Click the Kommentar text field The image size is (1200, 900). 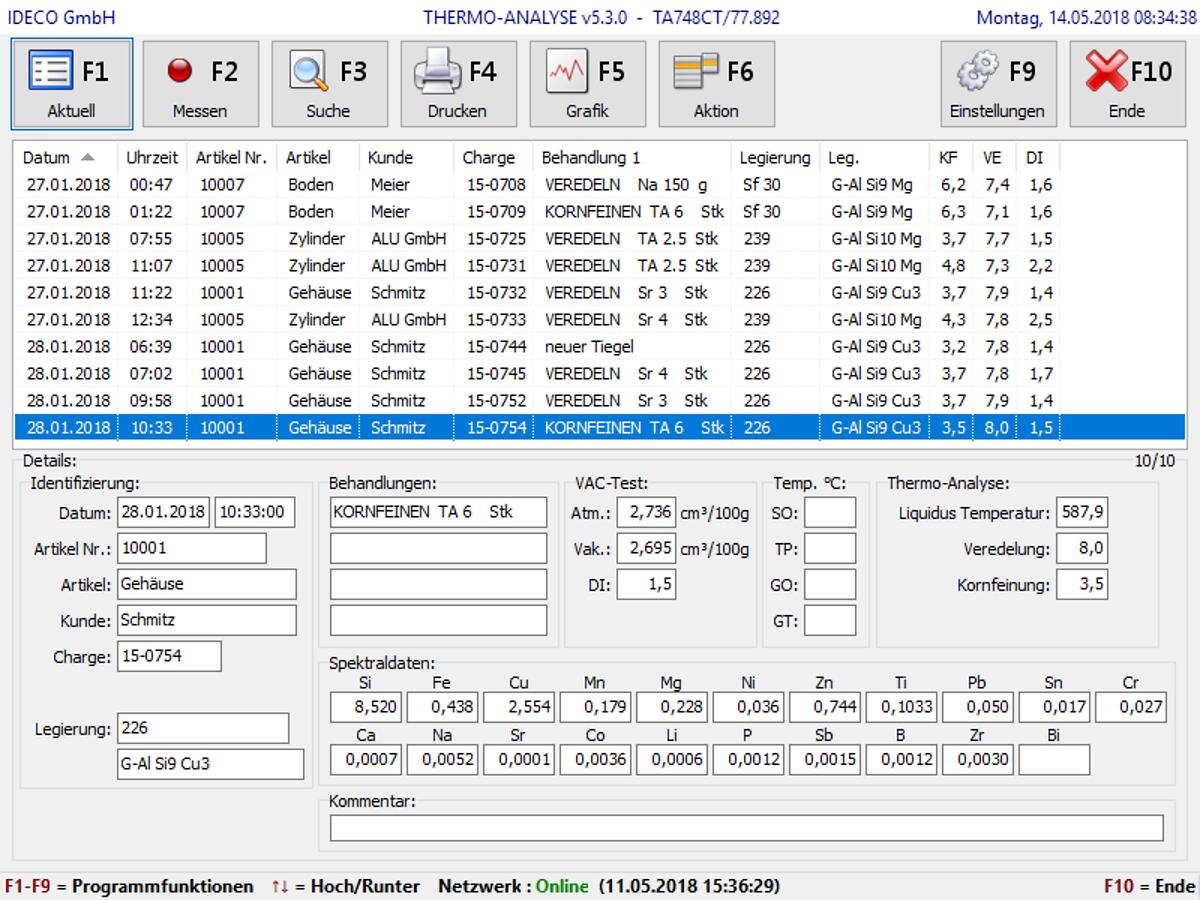point(746,828)
